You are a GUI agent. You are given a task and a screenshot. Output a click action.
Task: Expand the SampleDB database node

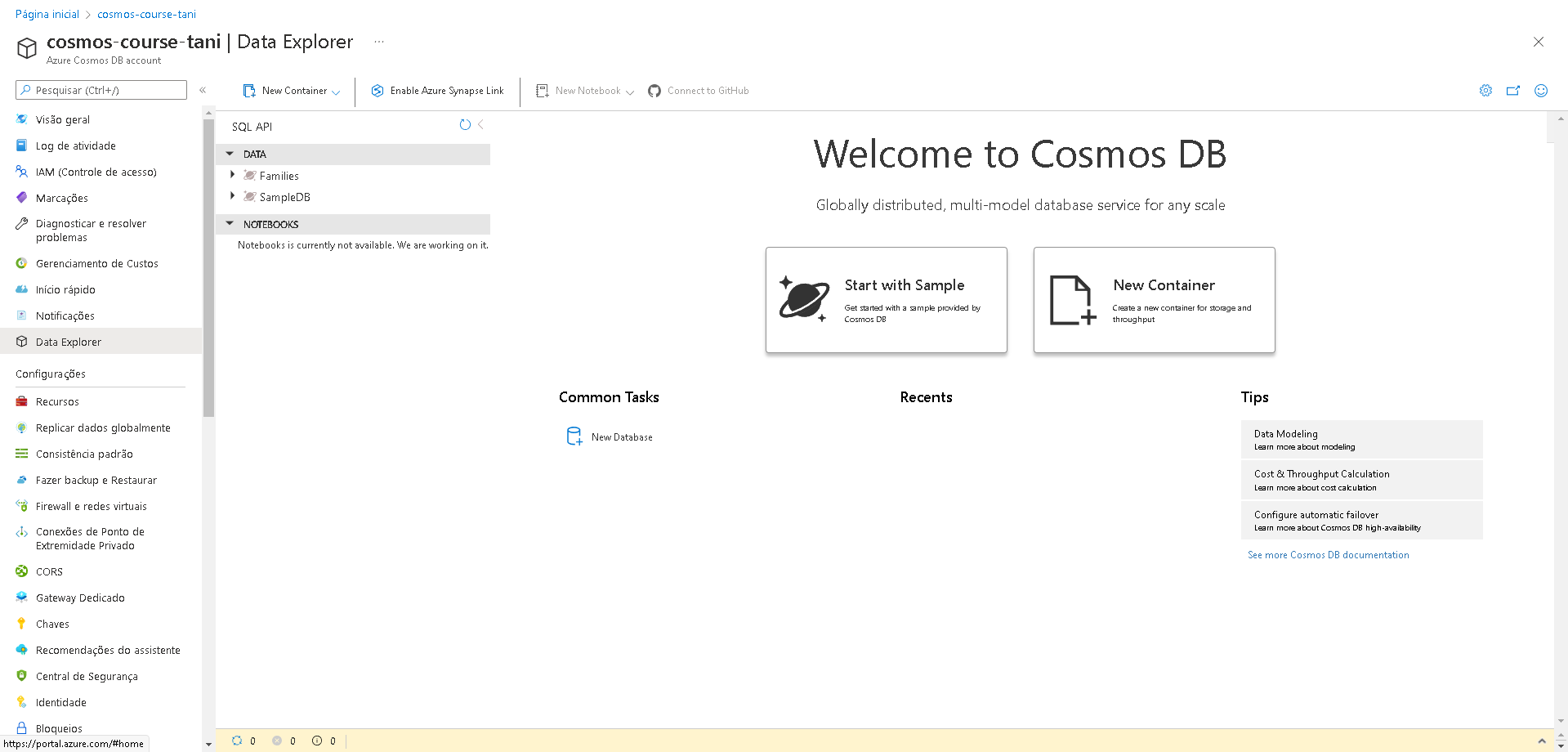[233, 196]
